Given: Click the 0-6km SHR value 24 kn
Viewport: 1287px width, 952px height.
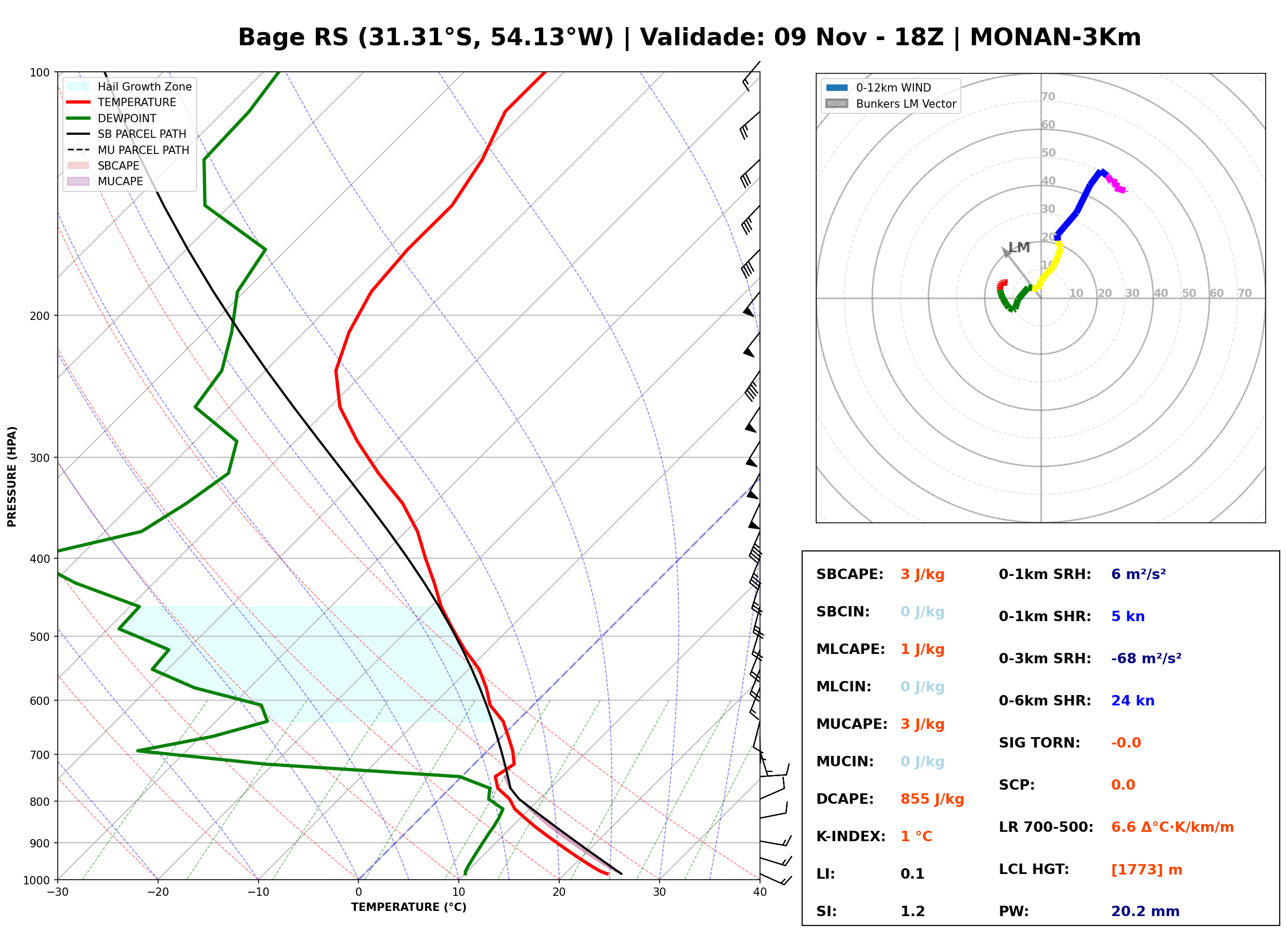Looking at the screenshot, I should pos(1133,701).
